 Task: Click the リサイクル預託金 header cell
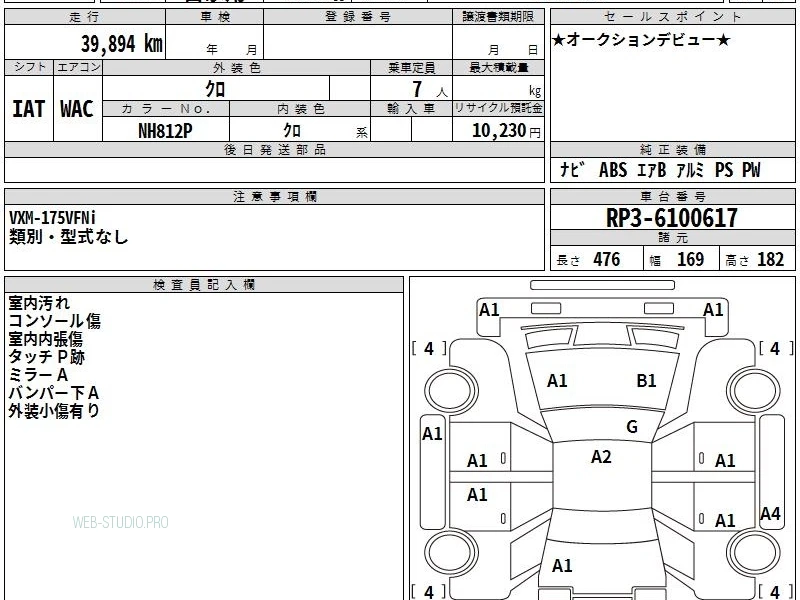(498, 109)
